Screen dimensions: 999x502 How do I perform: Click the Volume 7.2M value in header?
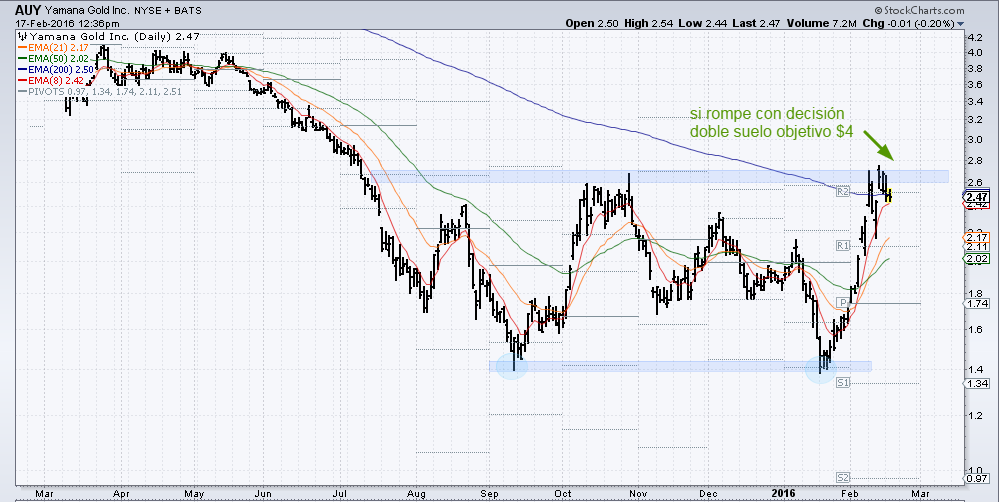pyautogui.click(x=821, y=24)
